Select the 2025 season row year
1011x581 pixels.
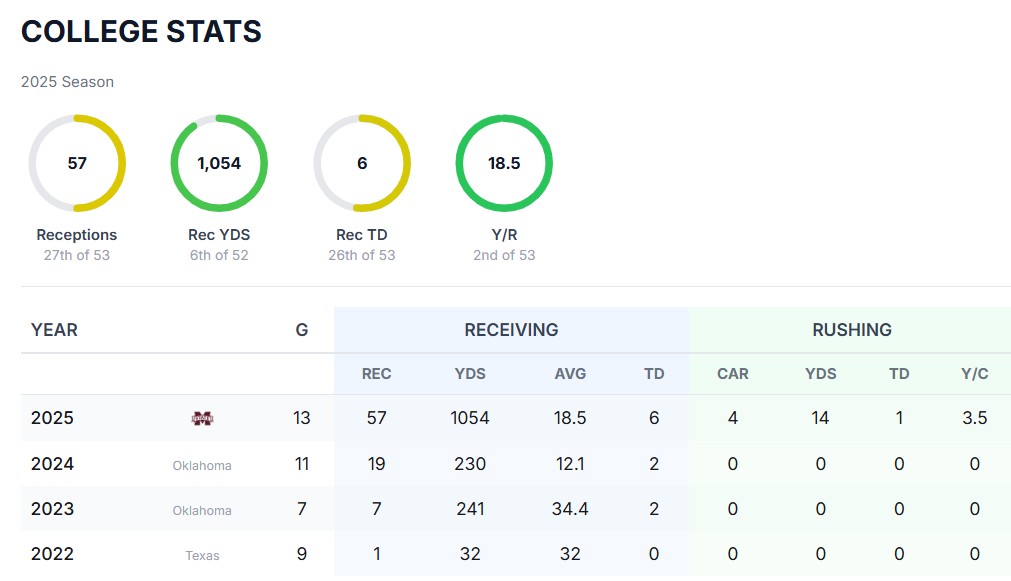(x=52, y=418)
